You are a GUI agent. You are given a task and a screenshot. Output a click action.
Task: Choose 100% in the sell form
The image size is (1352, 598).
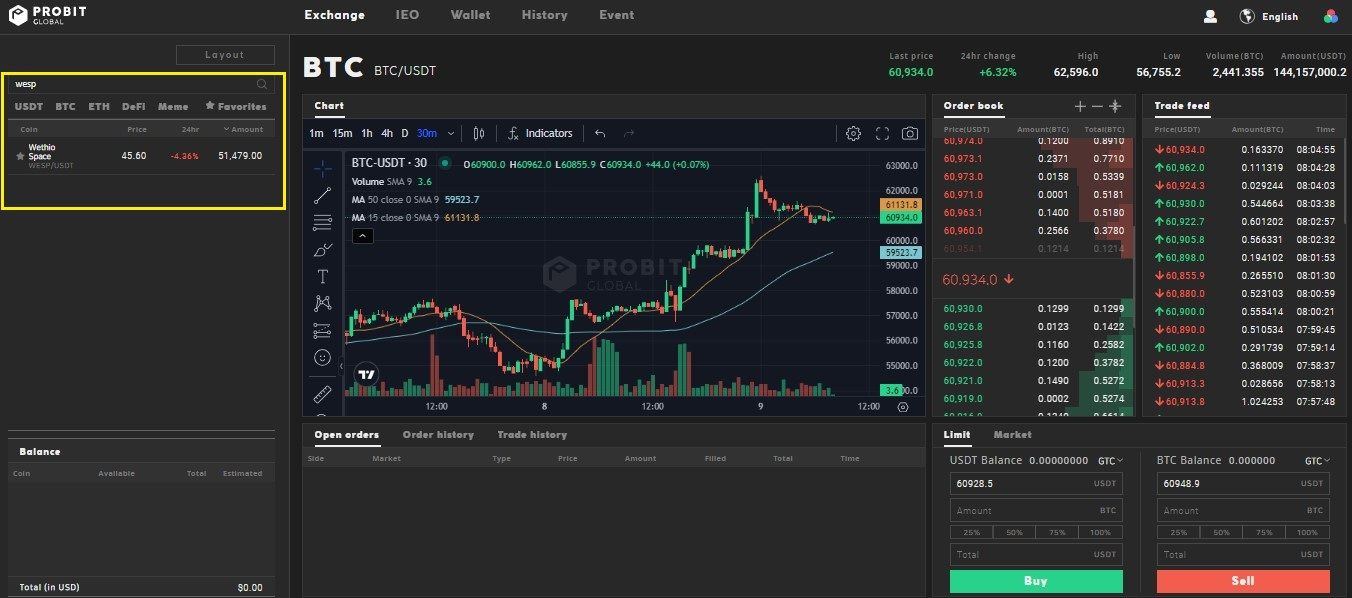[1308, 533]
